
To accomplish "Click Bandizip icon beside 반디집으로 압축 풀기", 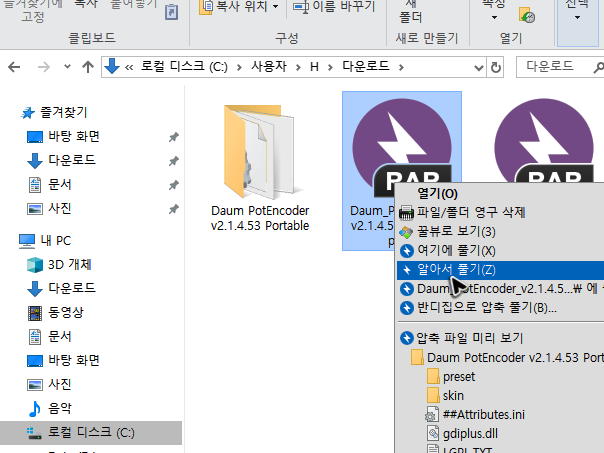I will coord(407,308).
